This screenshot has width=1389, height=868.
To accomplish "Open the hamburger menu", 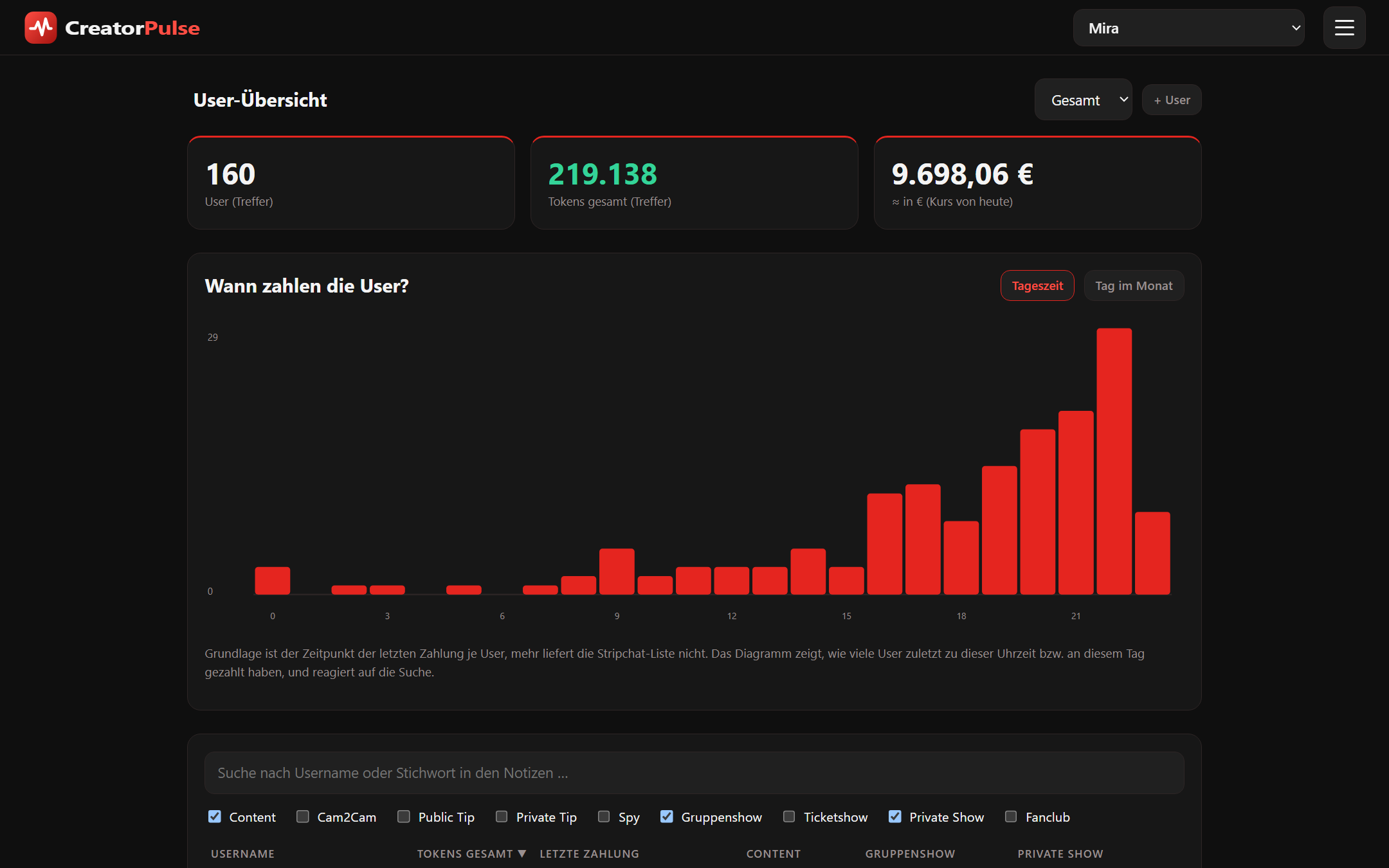I will tap(1344, 28).
